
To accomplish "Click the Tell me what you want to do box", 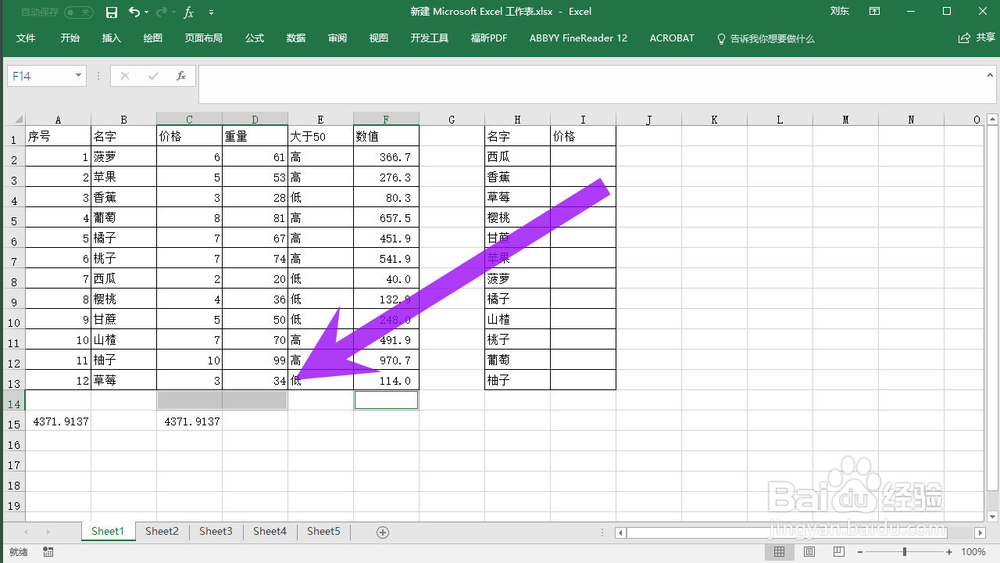I will tap(765, 39).
